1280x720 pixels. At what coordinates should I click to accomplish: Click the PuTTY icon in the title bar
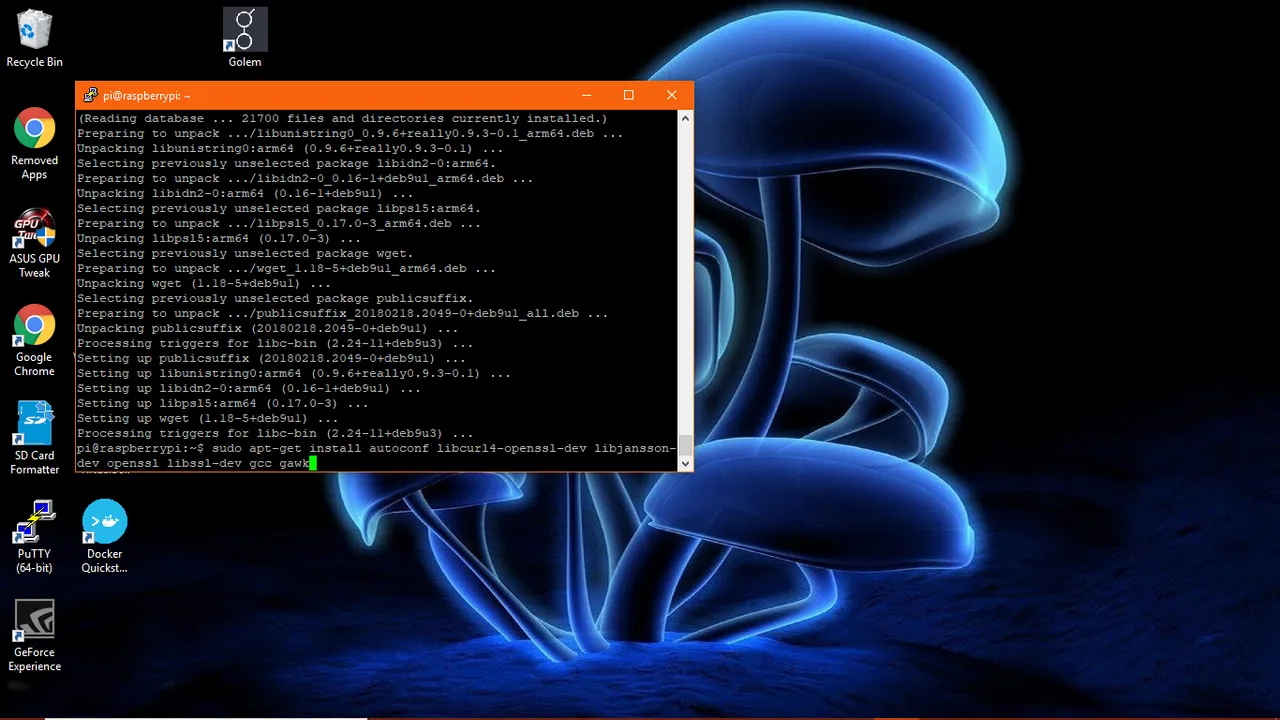point(90,95)
